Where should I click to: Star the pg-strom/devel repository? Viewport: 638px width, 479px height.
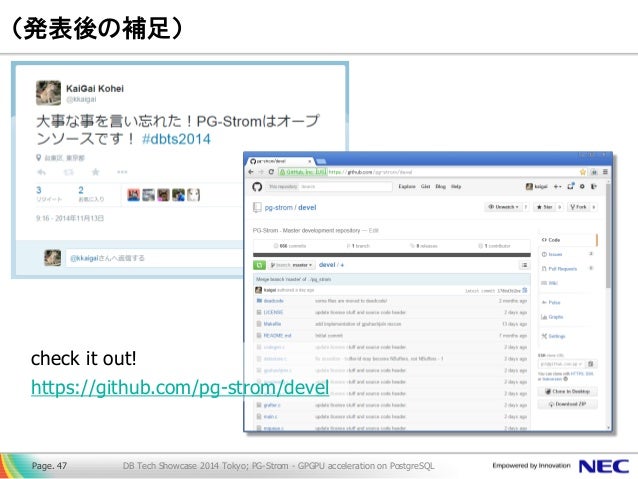coord(545,207)
